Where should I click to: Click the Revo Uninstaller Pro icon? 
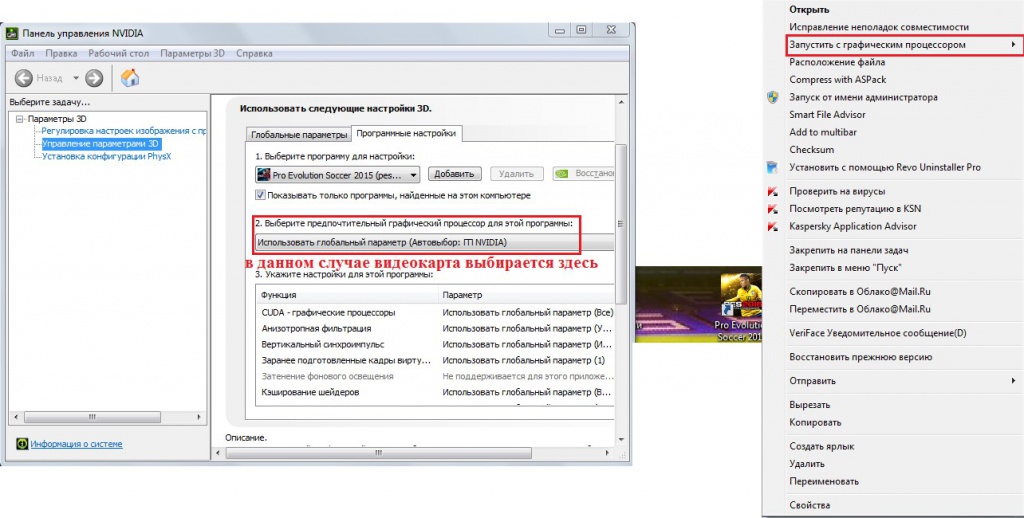tap(773, 167)
